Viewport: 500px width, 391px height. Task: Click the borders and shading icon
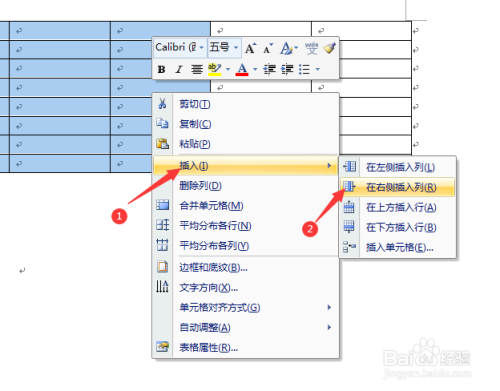pos(163,267)
